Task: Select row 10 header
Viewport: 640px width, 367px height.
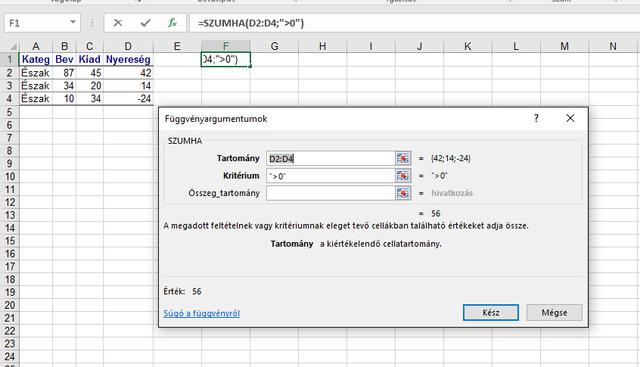Action: pyautogui.click(x=9, y=176)
